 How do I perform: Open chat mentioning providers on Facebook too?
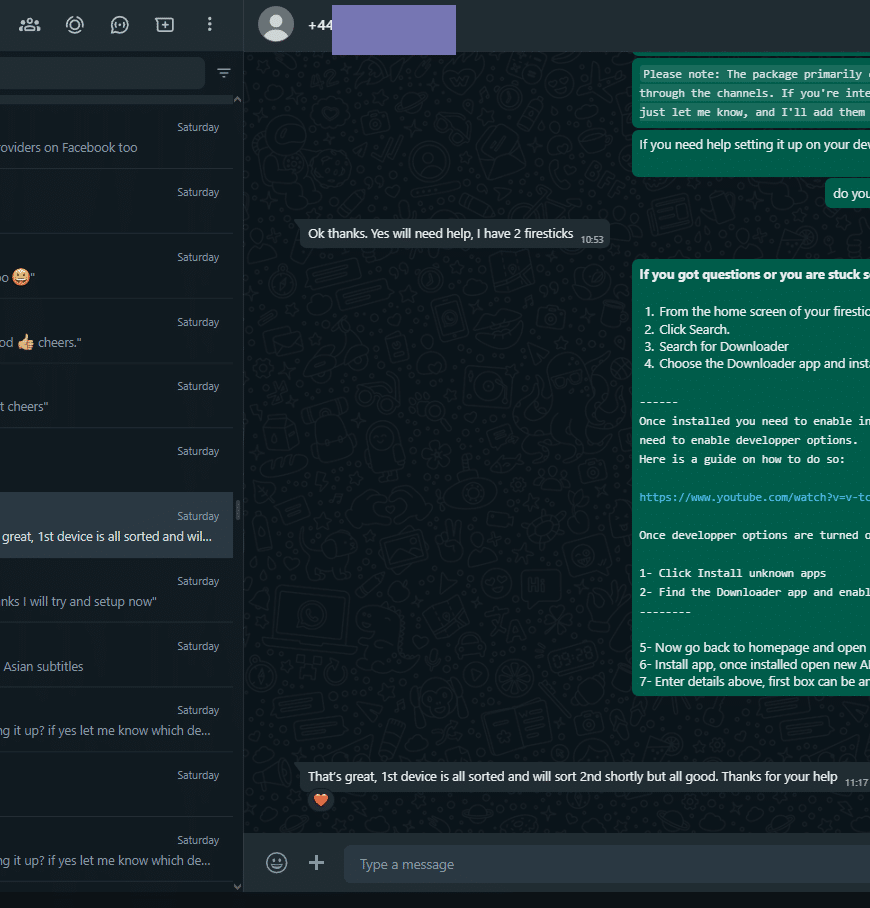[x=110, y=138]
